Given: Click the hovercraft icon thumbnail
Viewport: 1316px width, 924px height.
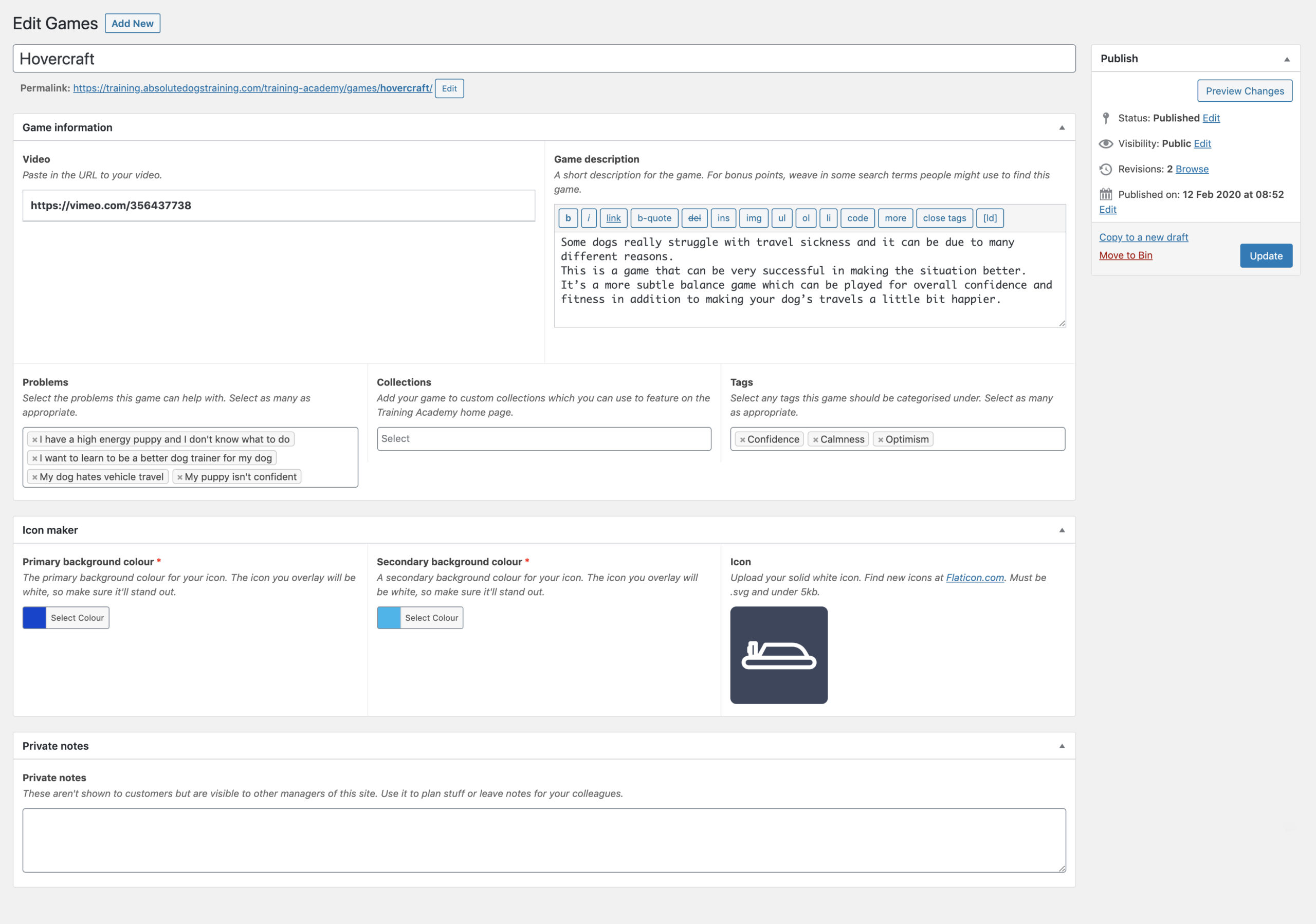Looking at the screenshot, I should pos(778,655).
